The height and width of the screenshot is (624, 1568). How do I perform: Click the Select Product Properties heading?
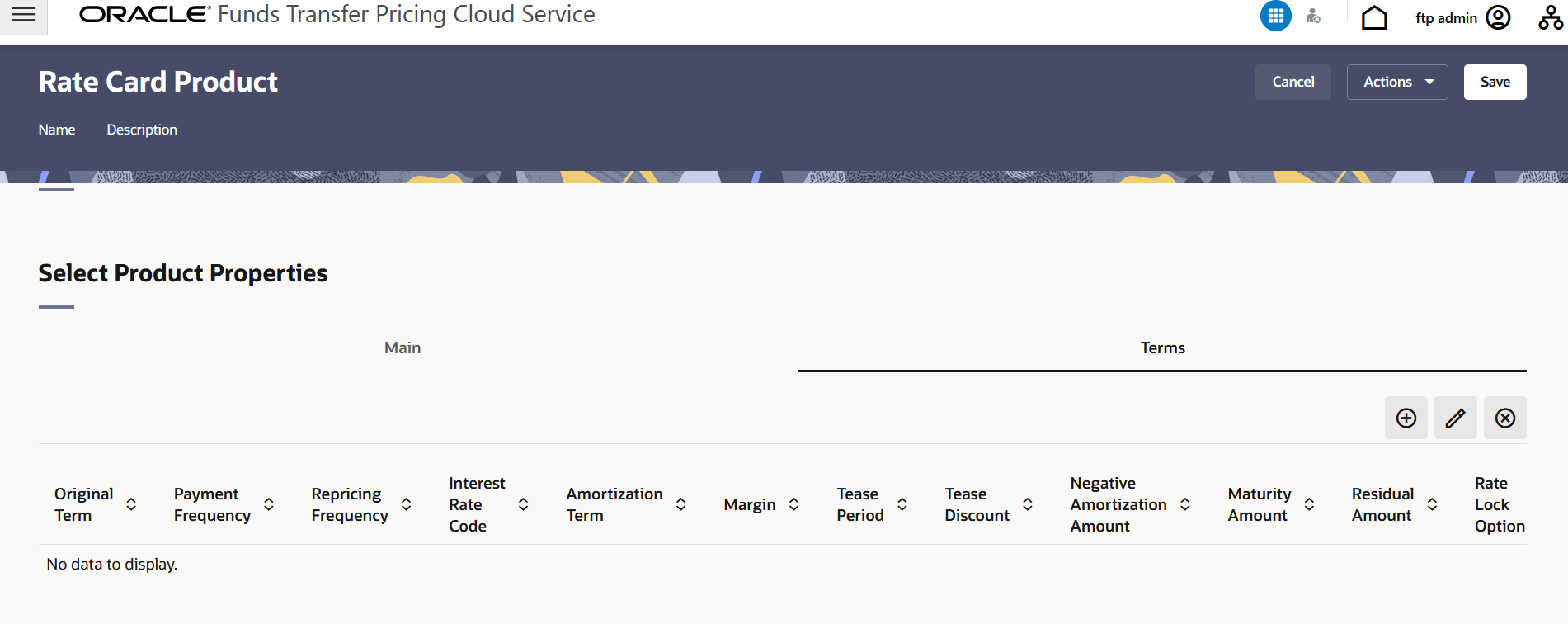183,273
